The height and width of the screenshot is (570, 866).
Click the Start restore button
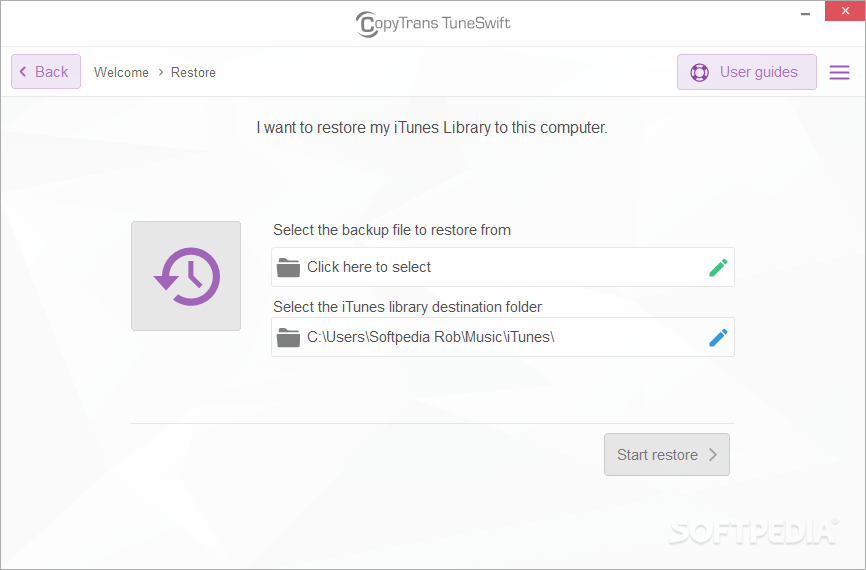667,455
